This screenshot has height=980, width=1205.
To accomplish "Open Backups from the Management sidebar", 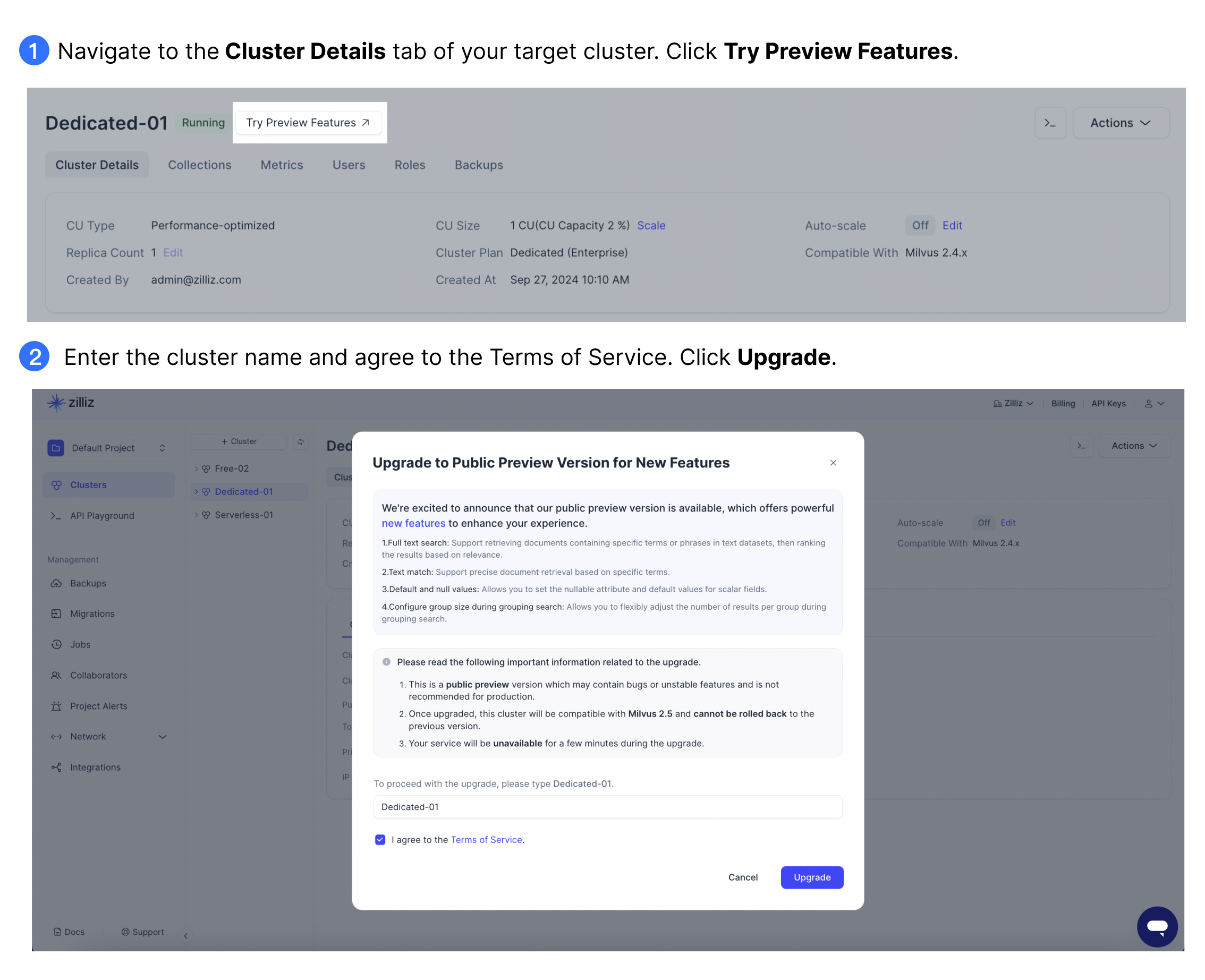I will point(89,583).
